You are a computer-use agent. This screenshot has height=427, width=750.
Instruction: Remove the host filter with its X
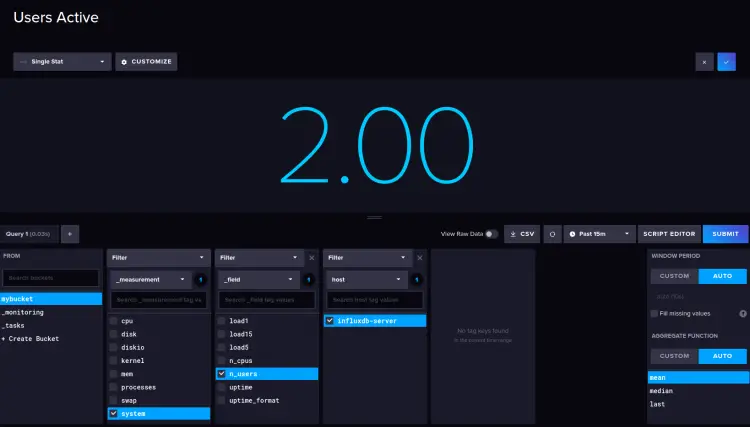(420, 258)
